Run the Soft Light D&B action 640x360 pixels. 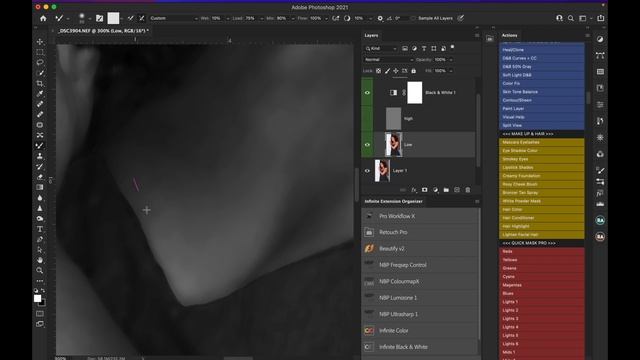coord(542,75)
